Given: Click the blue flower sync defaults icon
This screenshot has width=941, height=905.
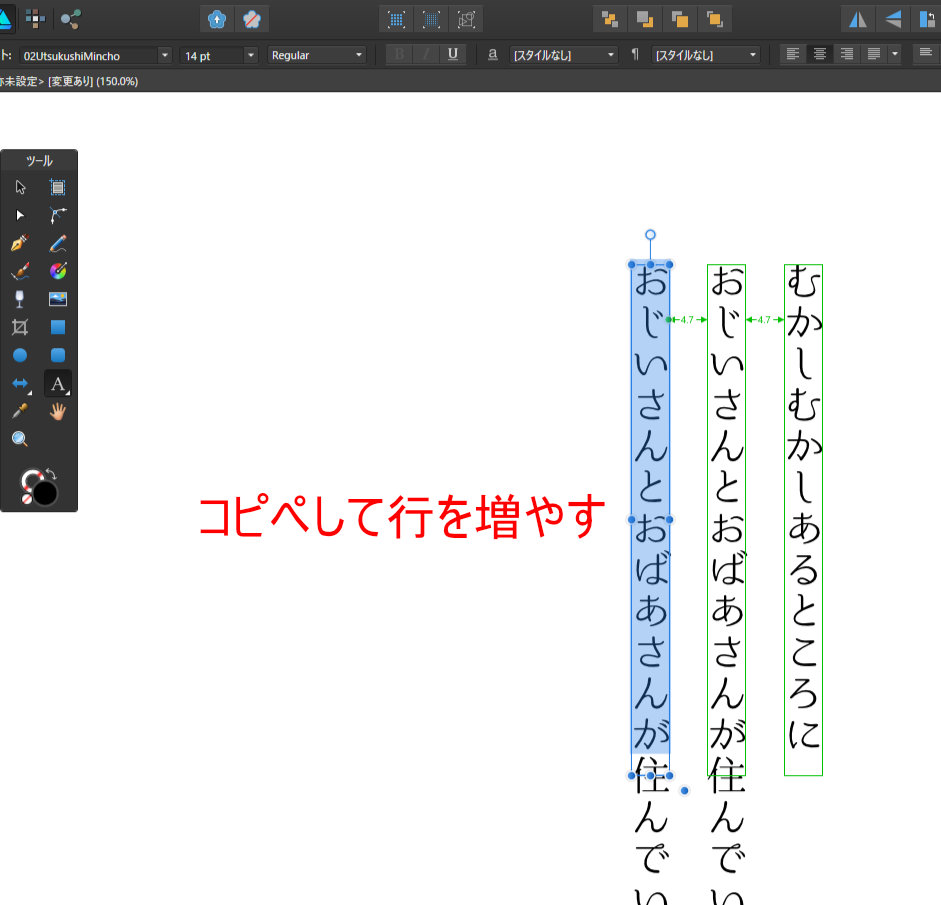Looking at the screenshot, I should [x=217, y=20].
